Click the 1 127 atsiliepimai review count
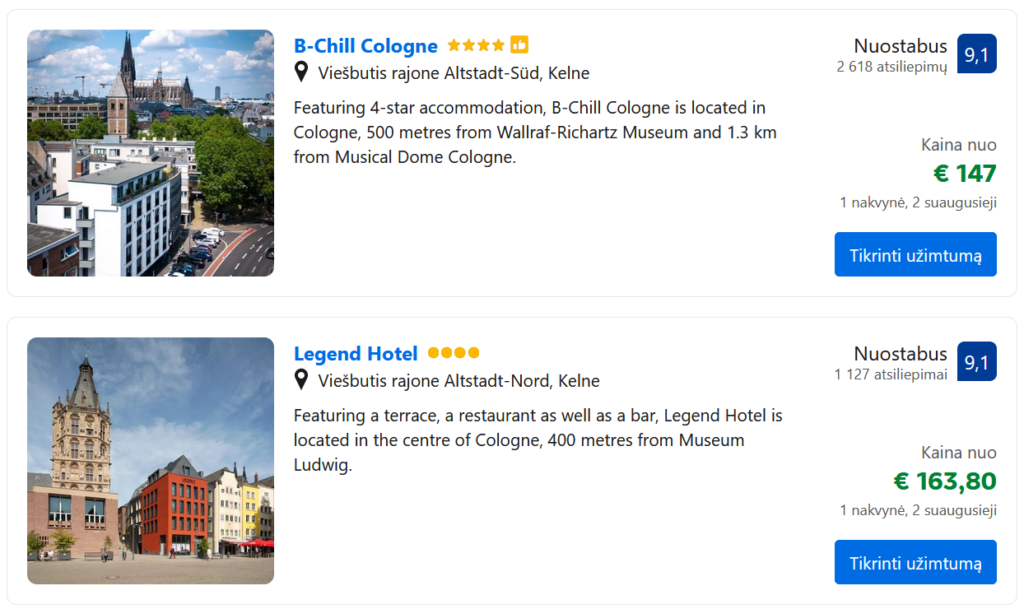Screen dimensions: 1024x609 [x=890, y=375]
